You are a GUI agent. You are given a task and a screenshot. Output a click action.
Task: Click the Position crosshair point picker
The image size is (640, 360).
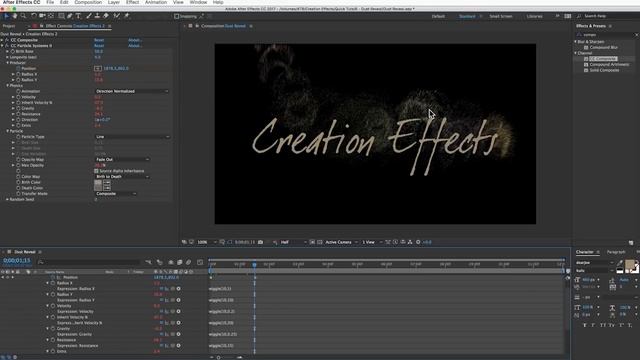[98, 69]
